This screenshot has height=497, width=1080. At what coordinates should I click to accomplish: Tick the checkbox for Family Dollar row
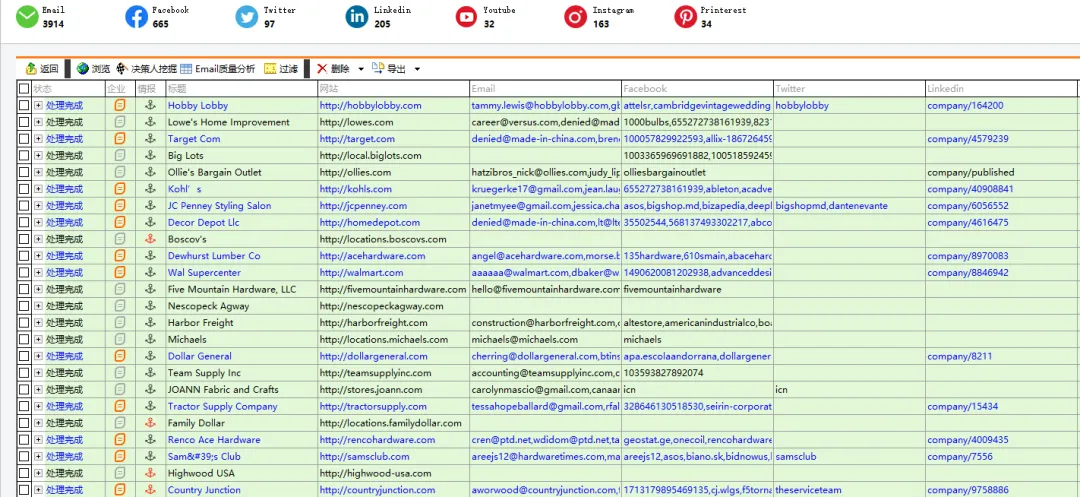(x=24, y=423)
